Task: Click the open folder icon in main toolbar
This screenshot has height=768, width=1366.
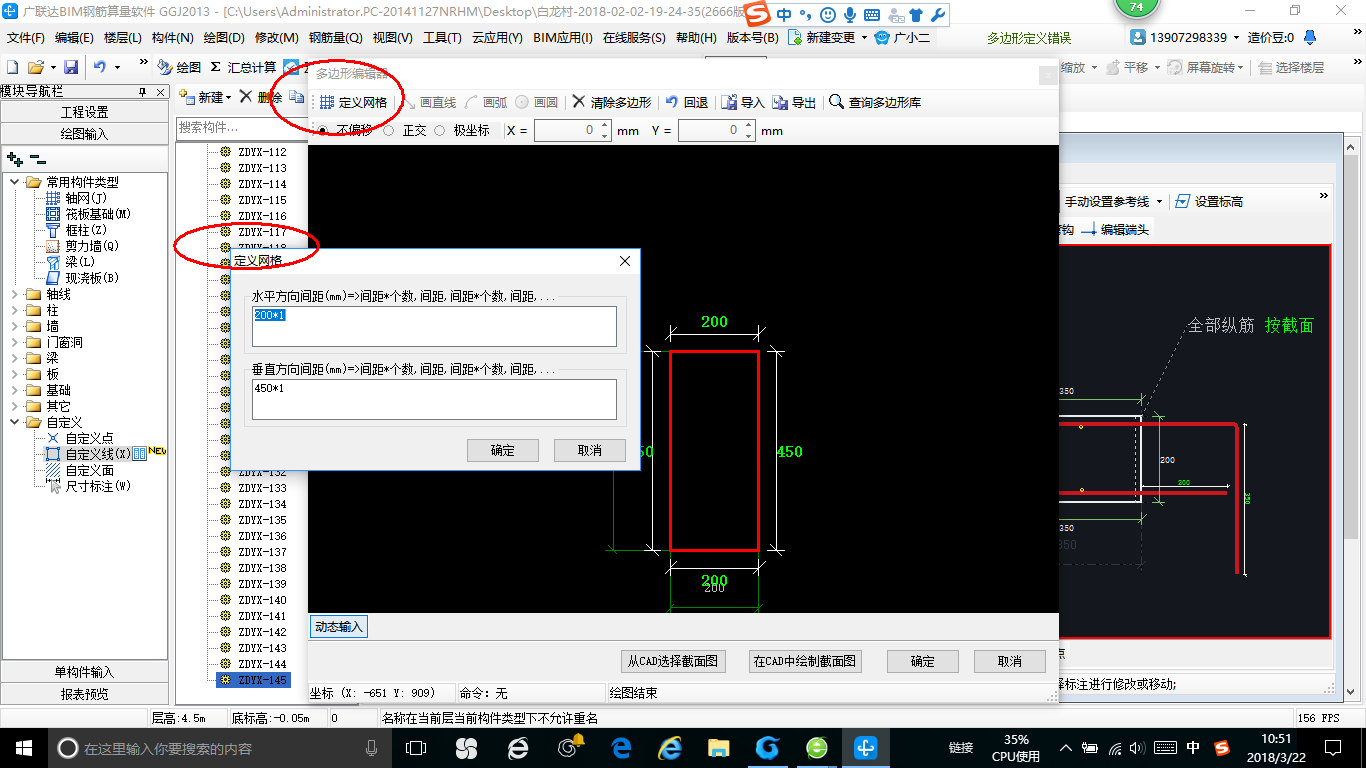Action: (35, 67)
